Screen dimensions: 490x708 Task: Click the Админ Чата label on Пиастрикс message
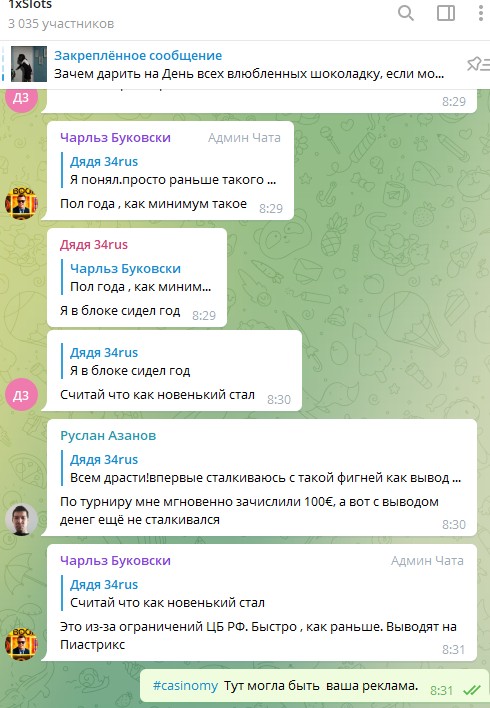427,561
